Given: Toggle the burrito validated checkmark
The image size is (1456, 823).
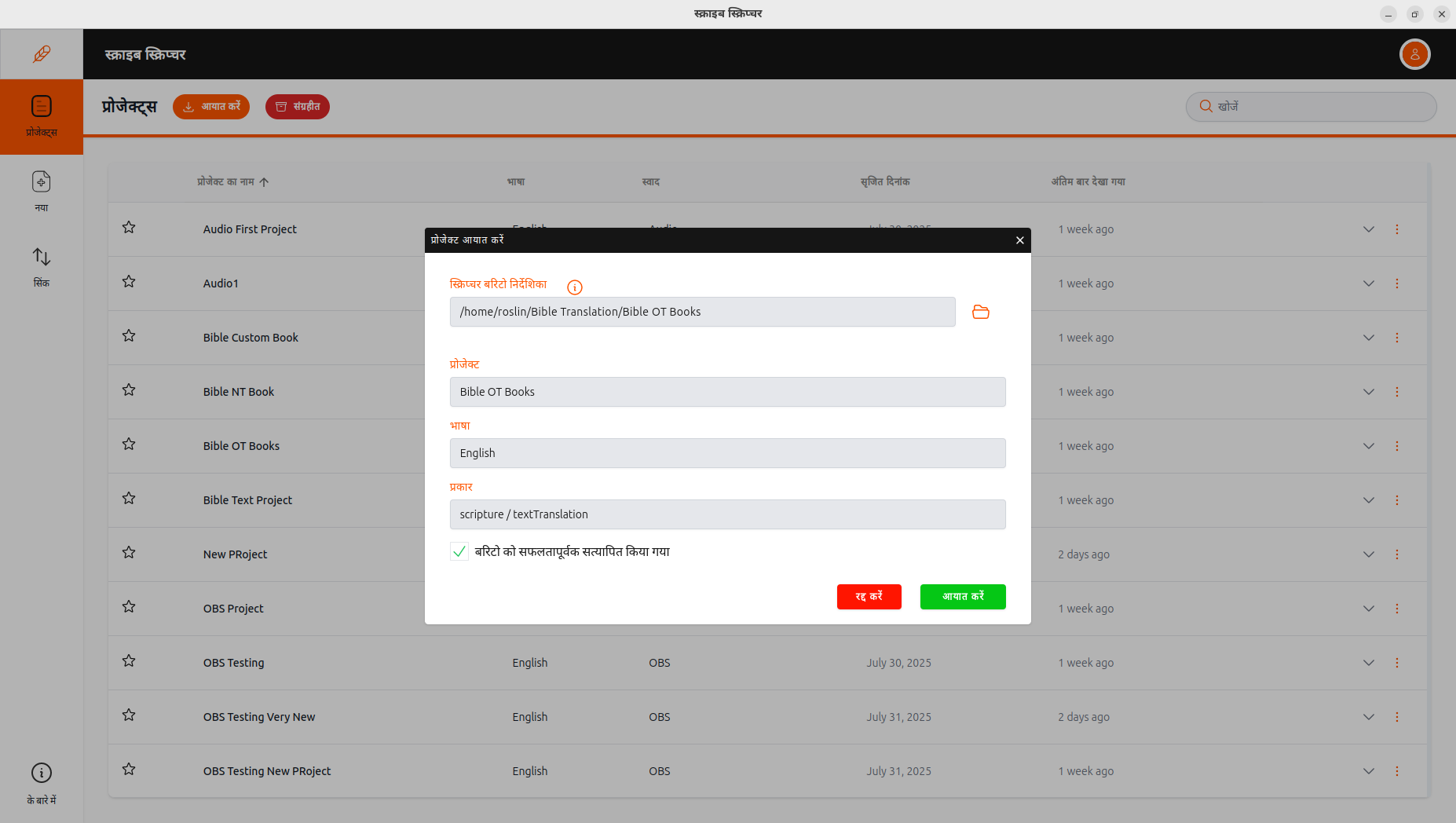Looking at the screenshot, I should point(459,551).
